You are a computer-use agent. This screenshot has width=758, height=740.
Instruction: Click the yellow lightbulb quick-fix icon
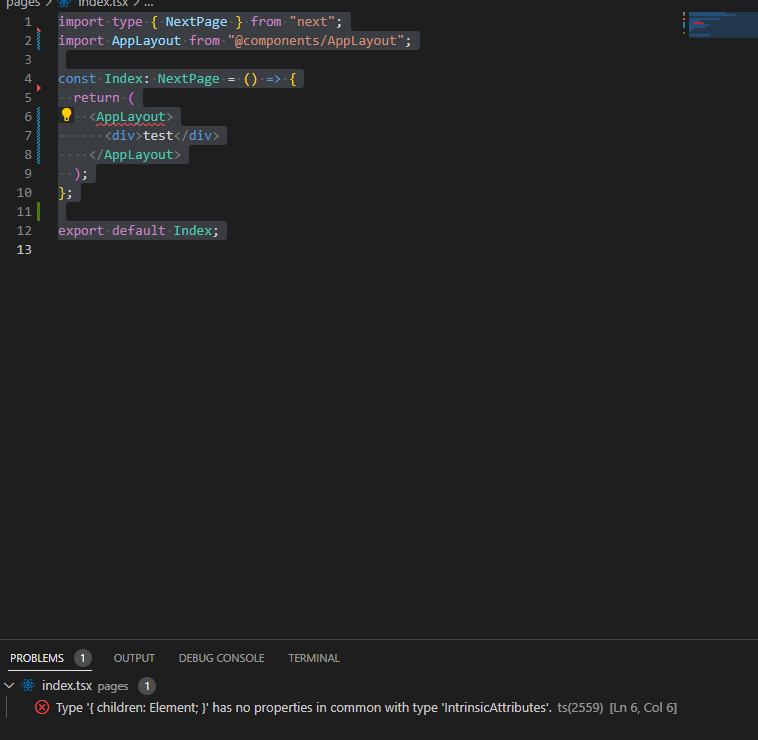coord(66,115)
